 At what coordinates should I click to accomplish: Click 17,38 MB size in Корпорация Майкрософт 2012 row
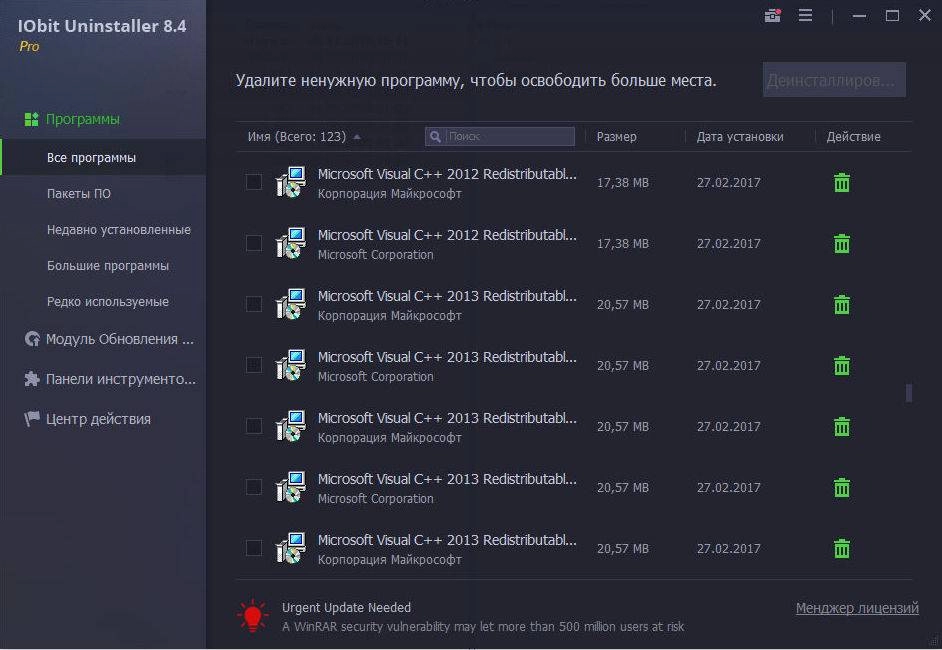tap(622, 183)
